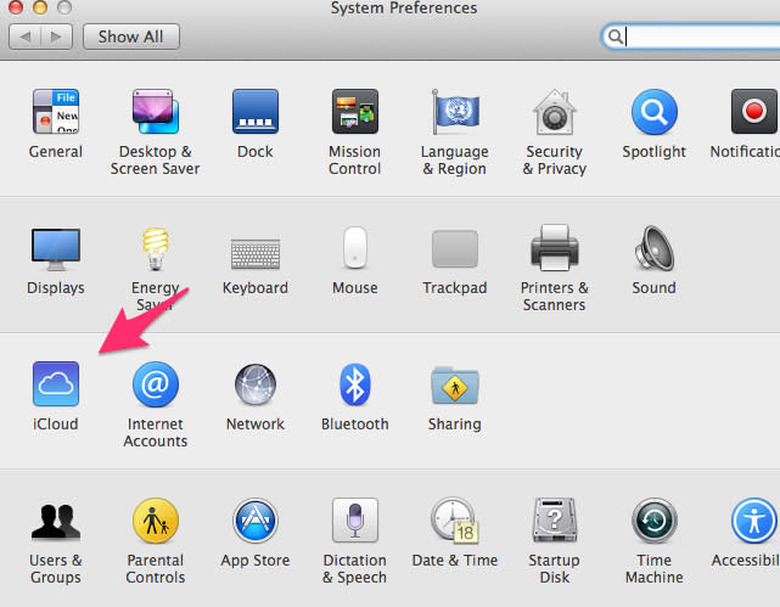Open Dictation & Speech microphone icon
780x607 pixels.
coord(355,520)
